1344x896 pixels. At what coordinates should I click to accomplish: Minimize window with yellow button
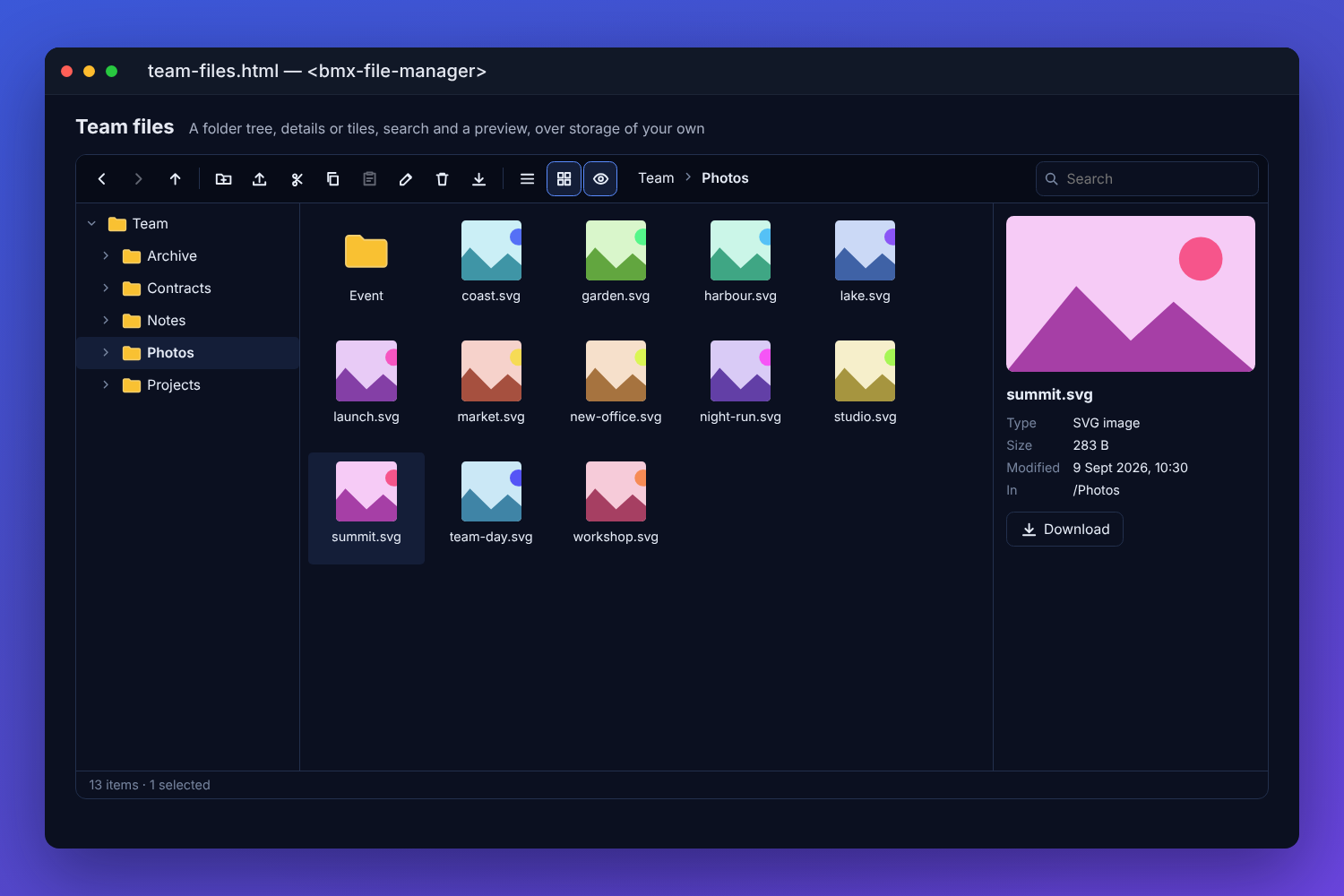[x=89, y=71]
